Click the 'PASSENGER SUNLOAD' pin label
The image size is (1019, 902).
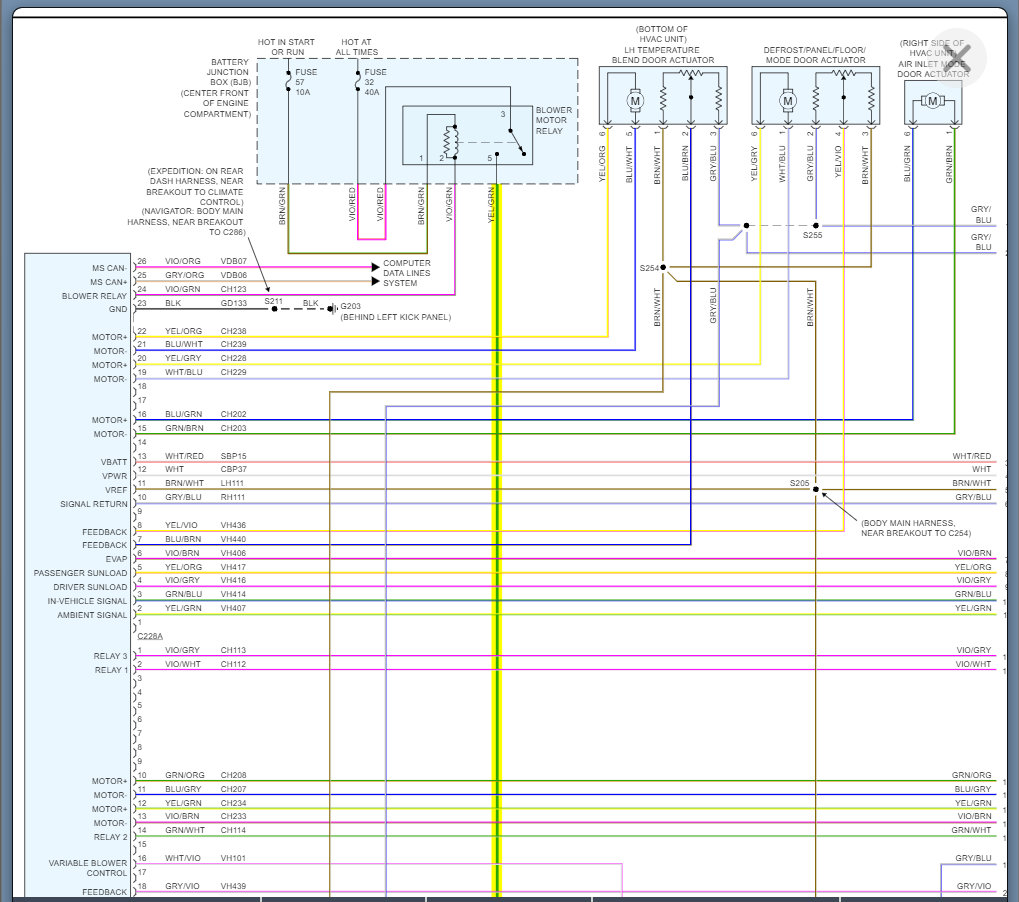tap(81, 573)
